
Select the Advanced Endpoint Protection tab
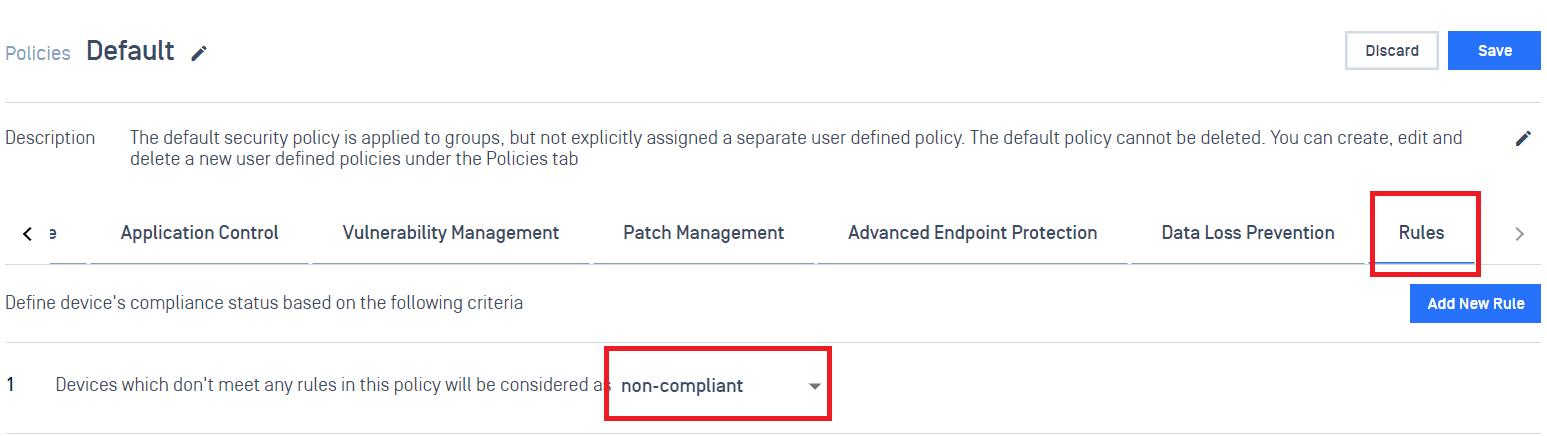(x=972, y=233)
